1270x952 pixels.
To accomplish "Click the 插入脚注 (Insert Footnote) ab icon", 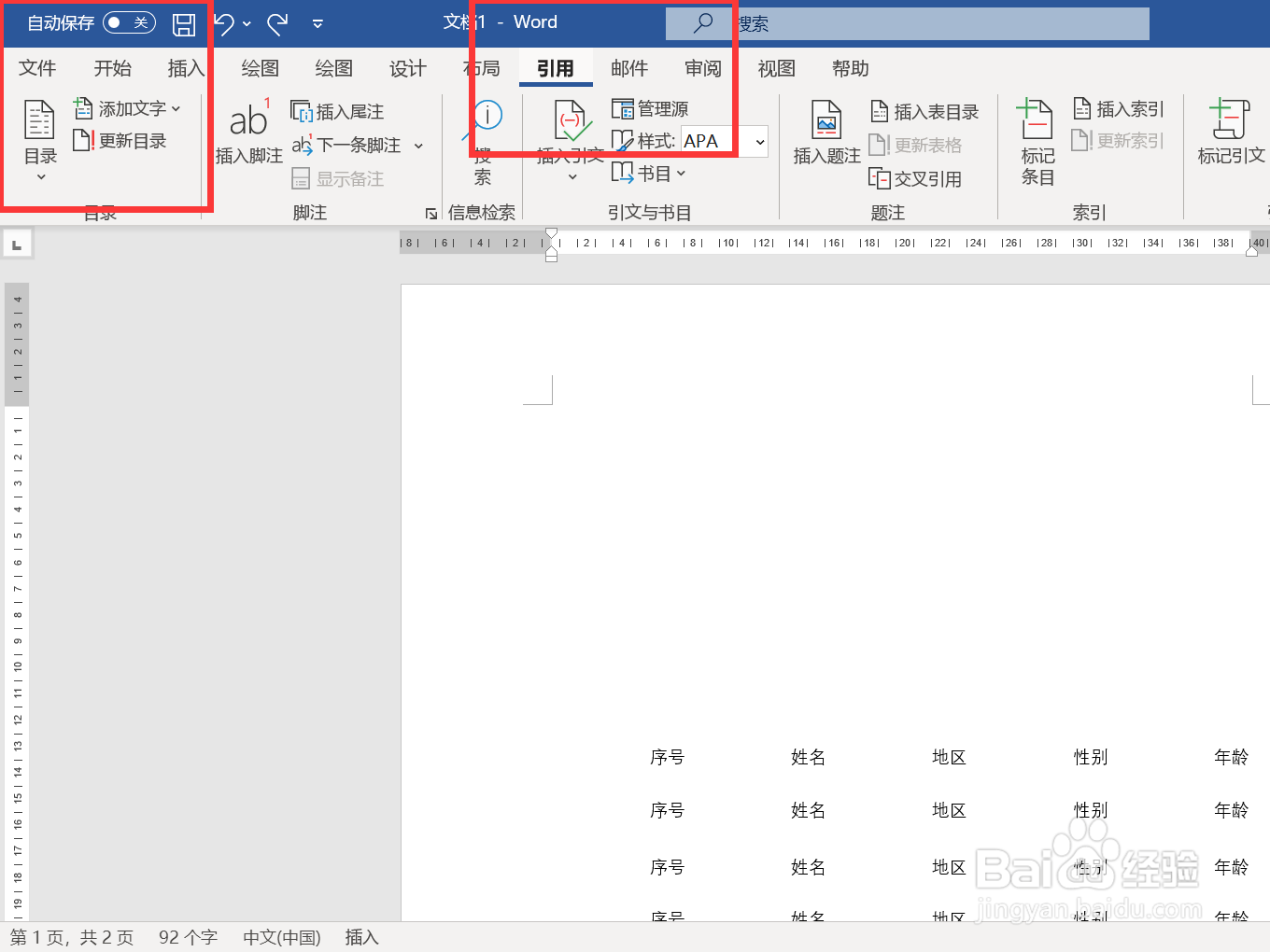I will click(249, 119).
